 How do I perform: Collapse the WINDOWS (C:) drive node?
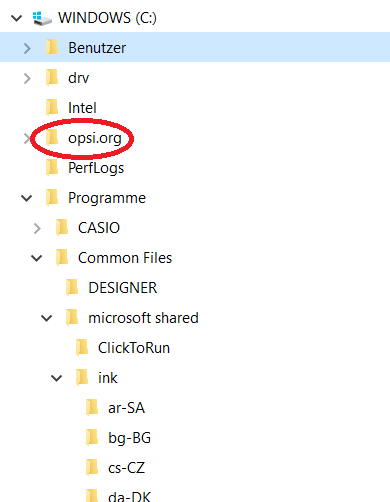coord(17,18)
